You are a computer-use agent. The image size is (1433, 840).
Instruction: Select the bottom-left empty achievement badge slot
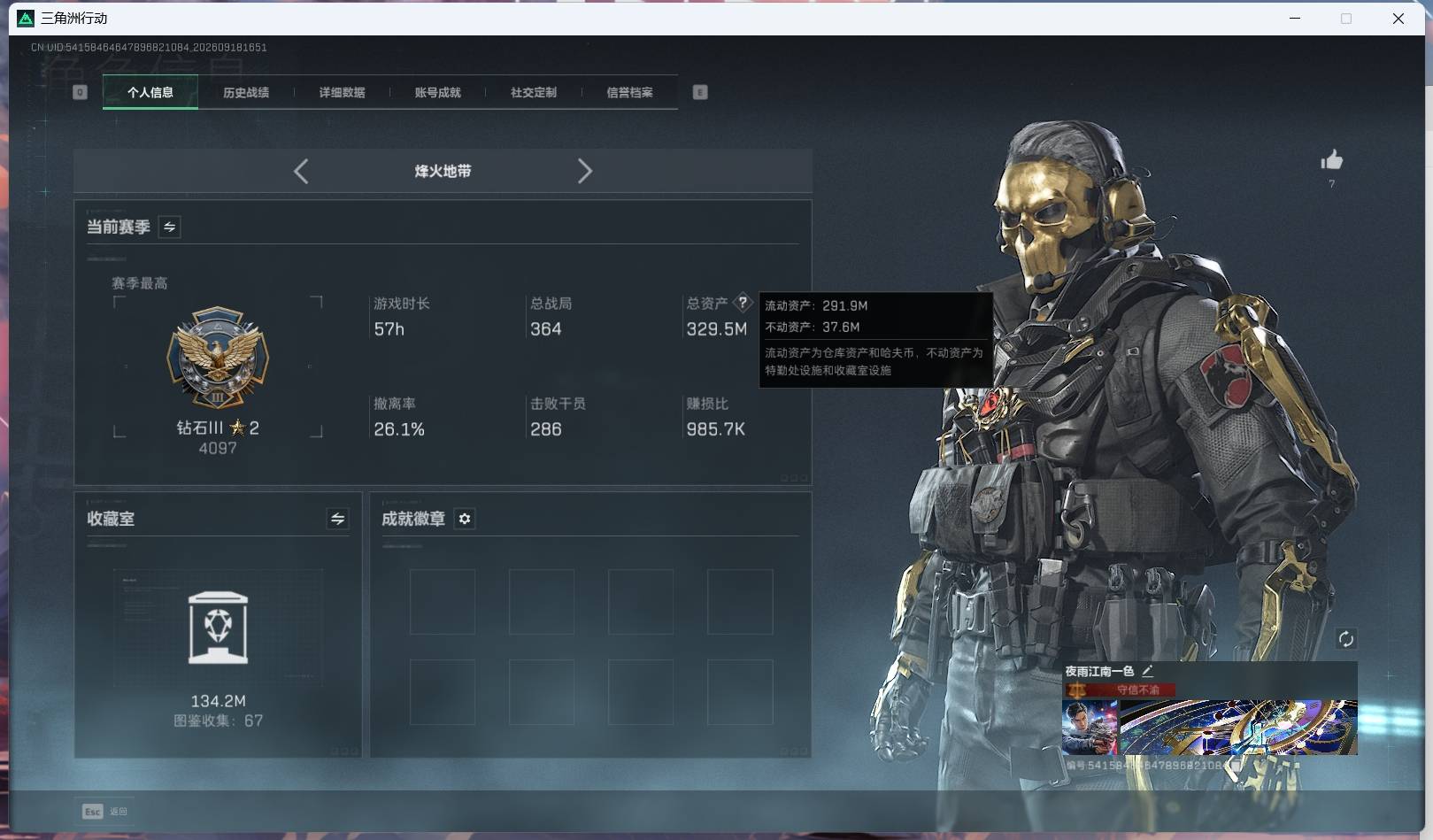442,692
